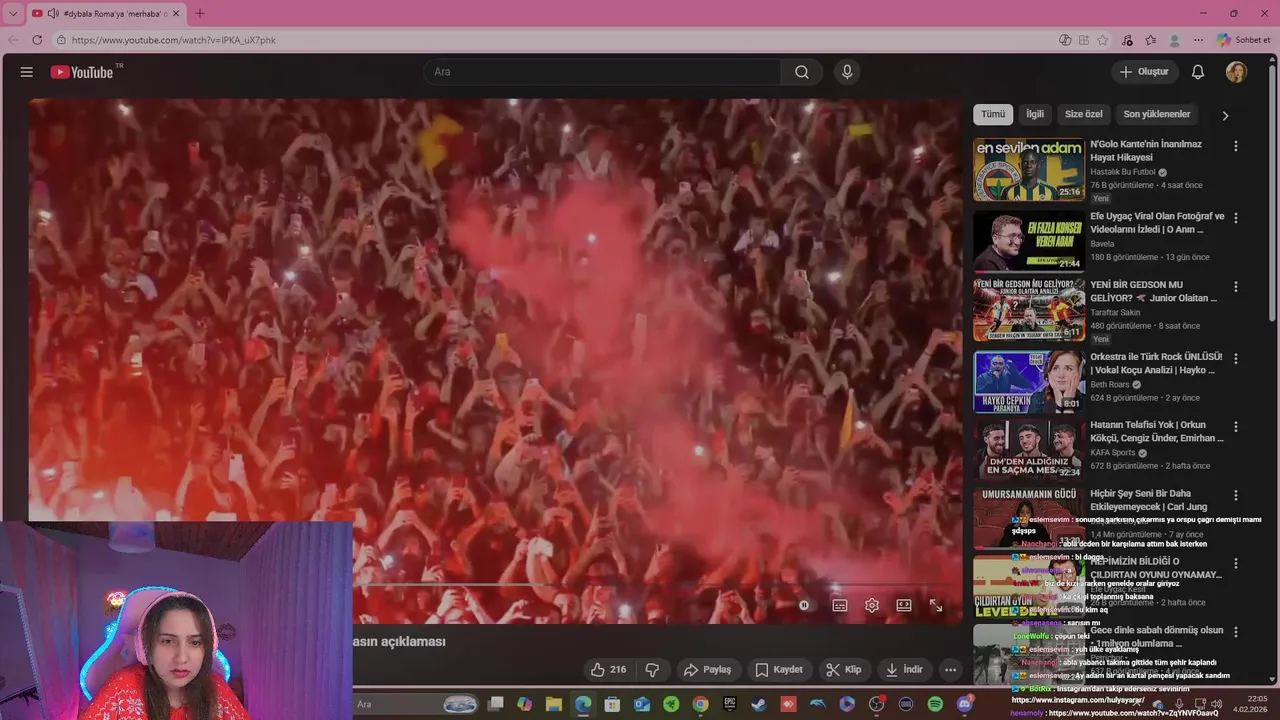Click the İndir download button
The width and height of the screenshot is (1280, 720).
(904, 670)
